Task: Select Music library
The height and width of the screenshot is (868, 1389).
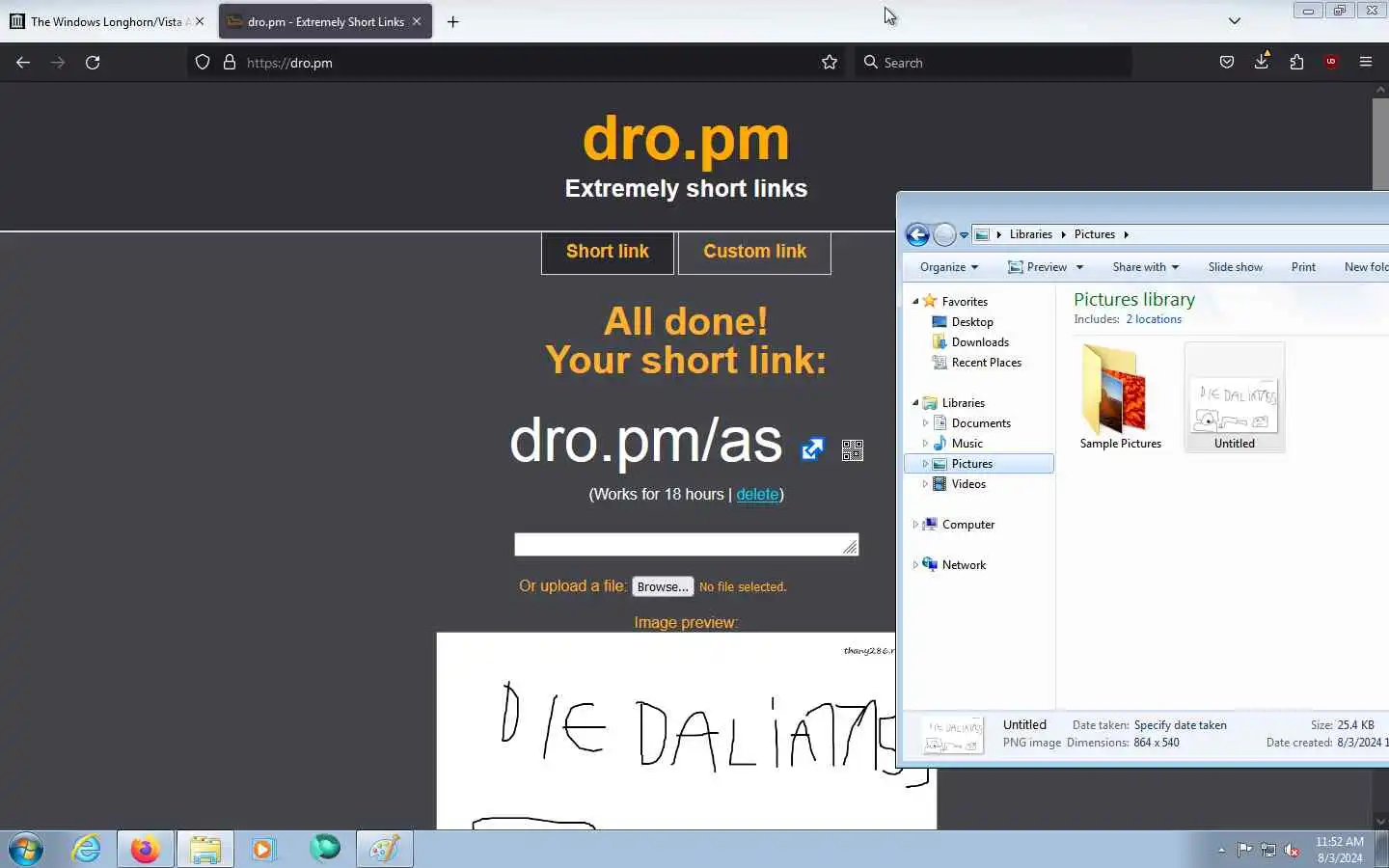Action: [x=967, y=444]
